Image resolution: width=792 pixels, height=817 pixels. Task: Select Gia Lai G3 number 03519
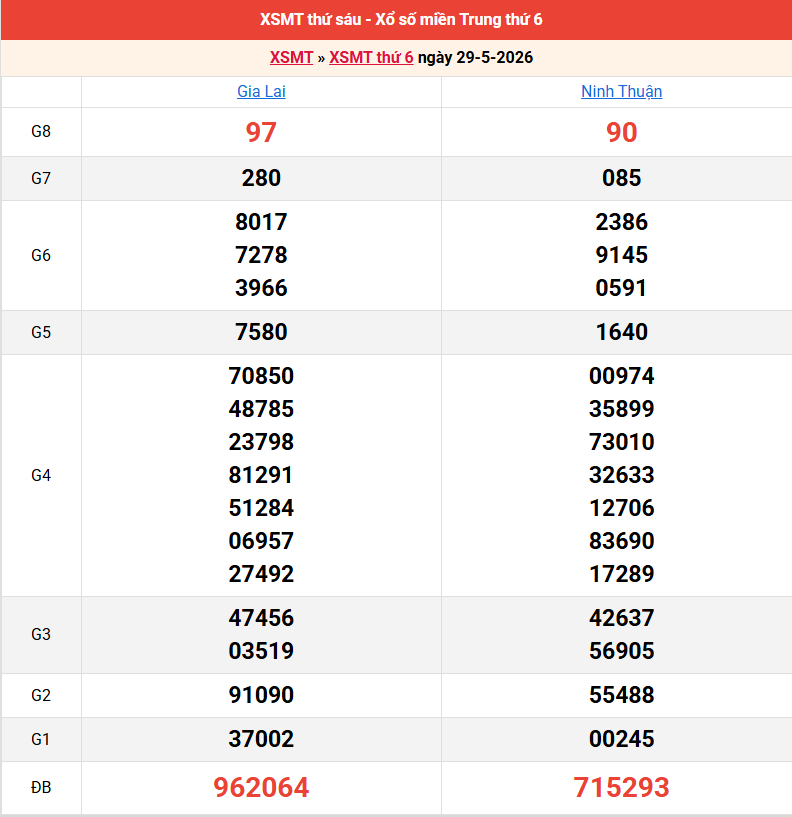261,651
